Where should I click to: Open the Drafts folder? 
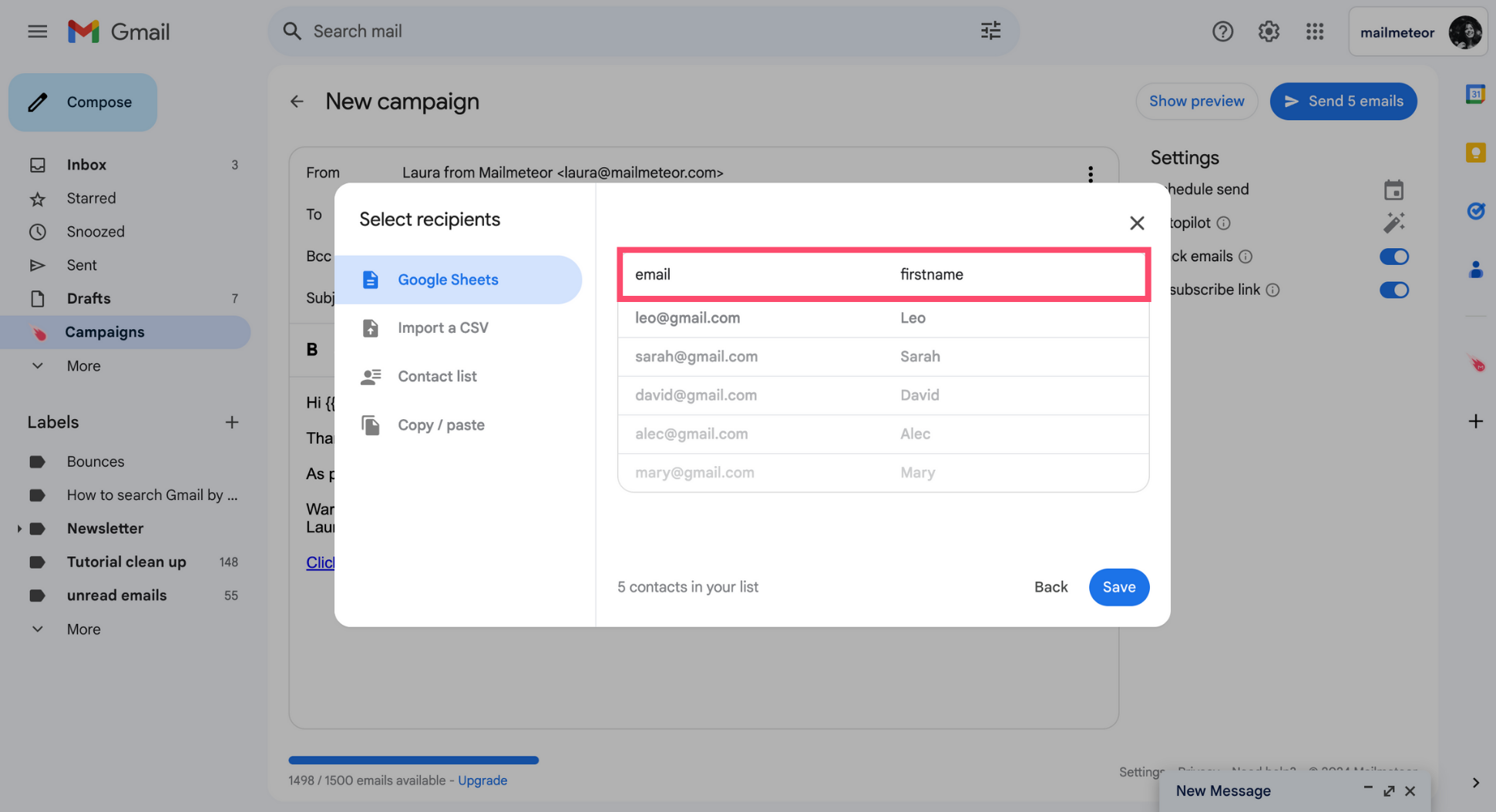pyautogui.click(x=127, y=299)
